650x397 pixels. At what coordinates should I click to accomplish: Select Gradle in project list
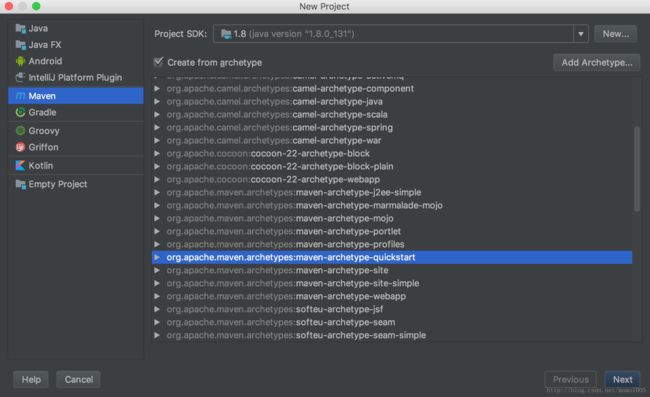pos(76,112)
